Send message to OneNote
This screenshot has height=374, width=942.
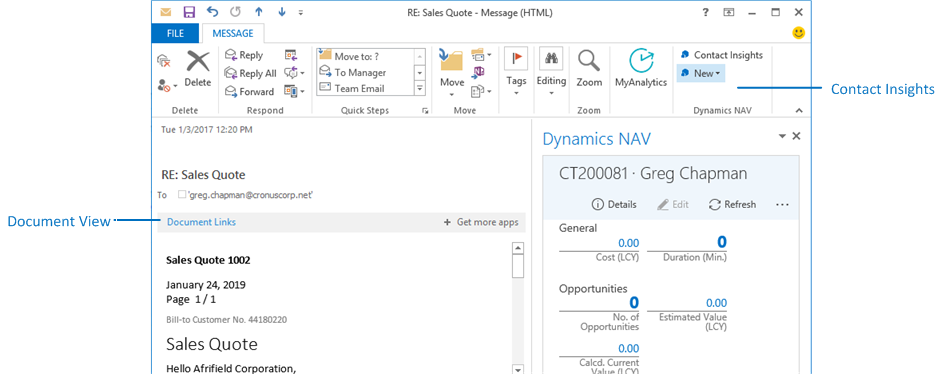point(479,73)
